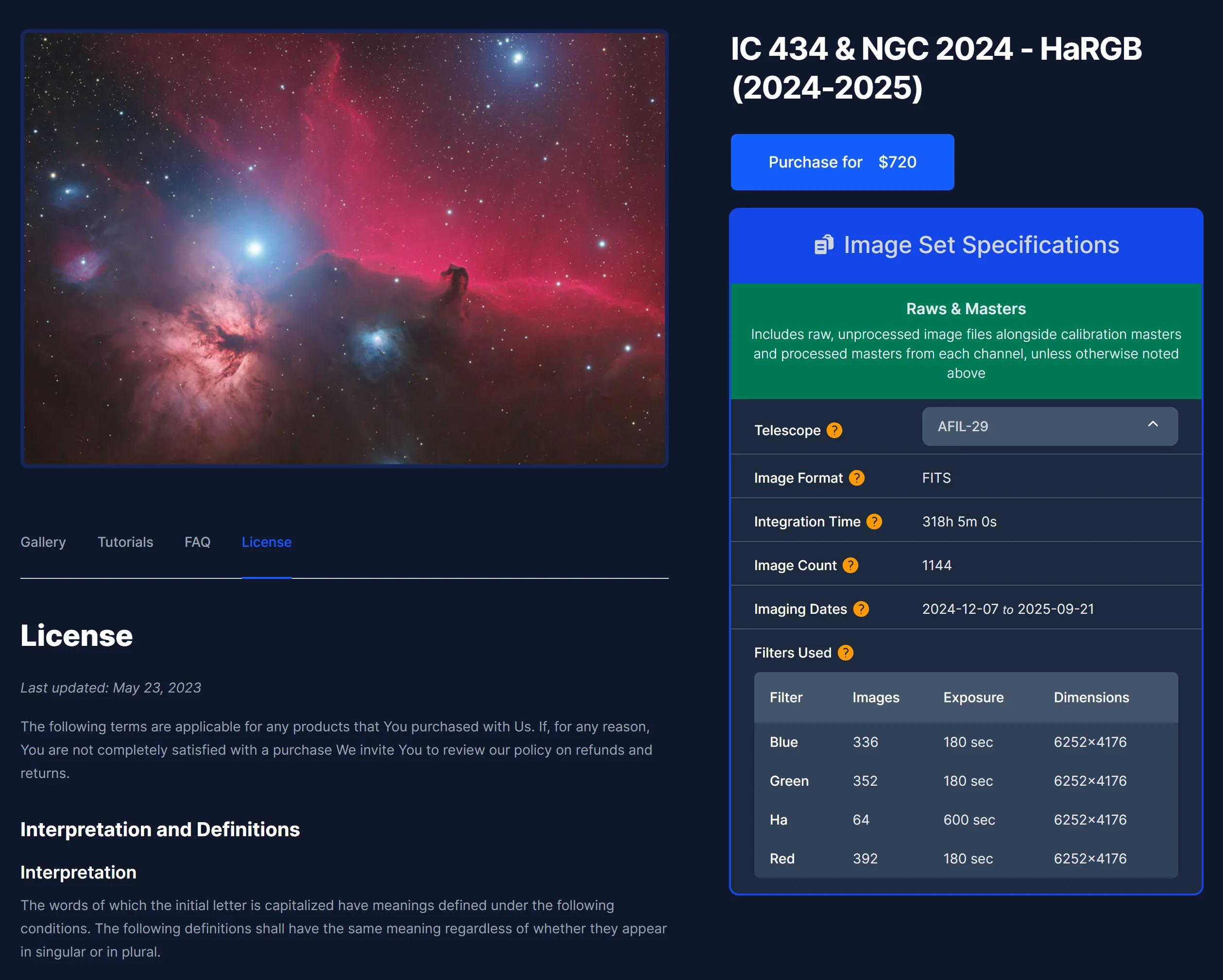
Task: Select the License tab
Action: tap(267, 542)
